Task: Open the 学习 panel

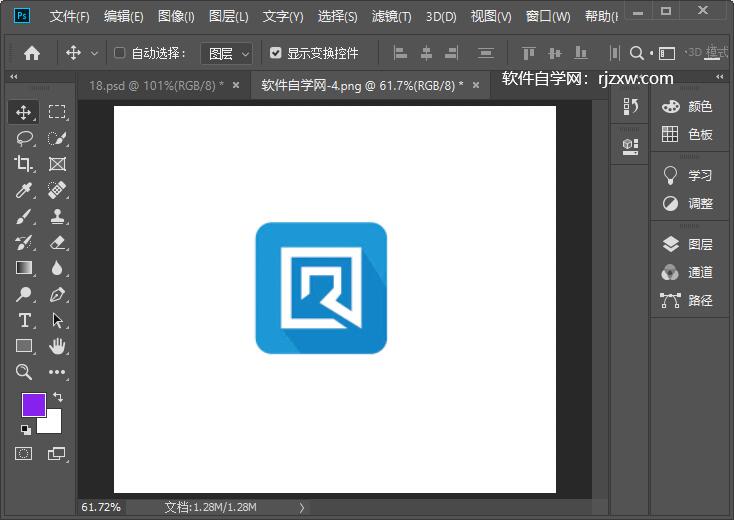Action: click(x=687, y=176)
